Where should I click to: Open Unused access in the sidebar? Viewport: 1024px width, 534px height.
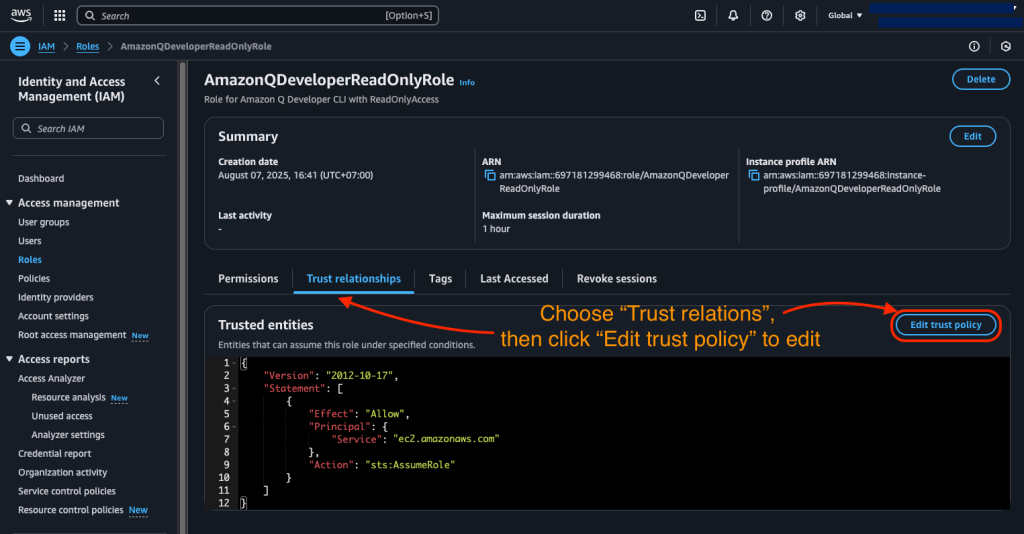[62, 416]
